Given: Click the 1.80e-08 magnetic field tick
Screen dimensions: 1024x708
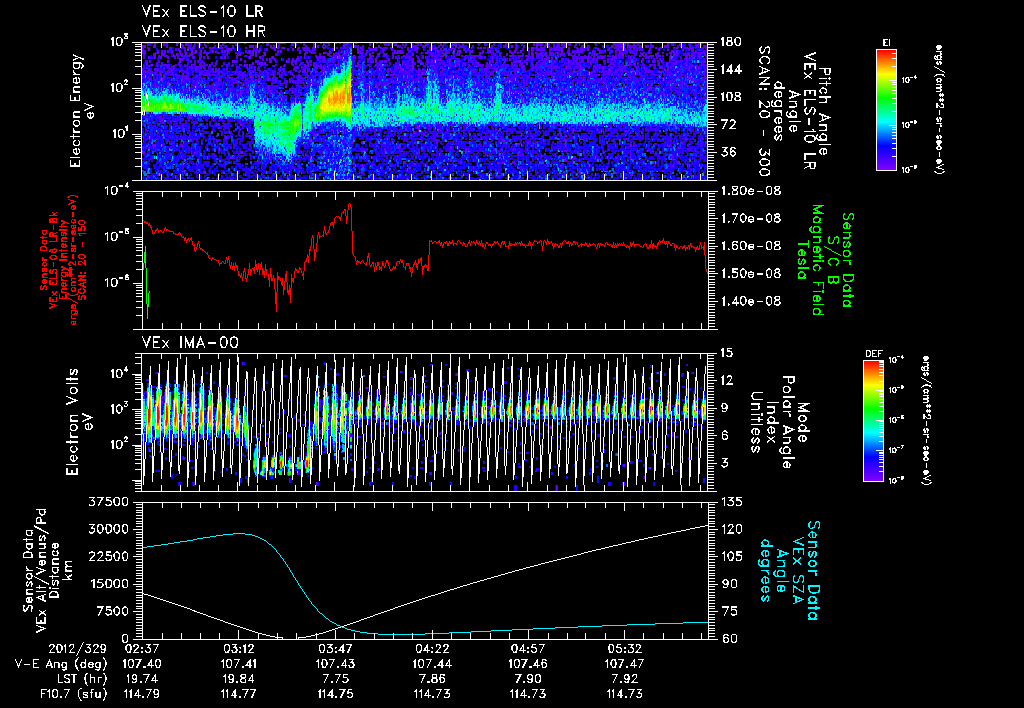Looking at the screenshot, I should coord(753,191).
